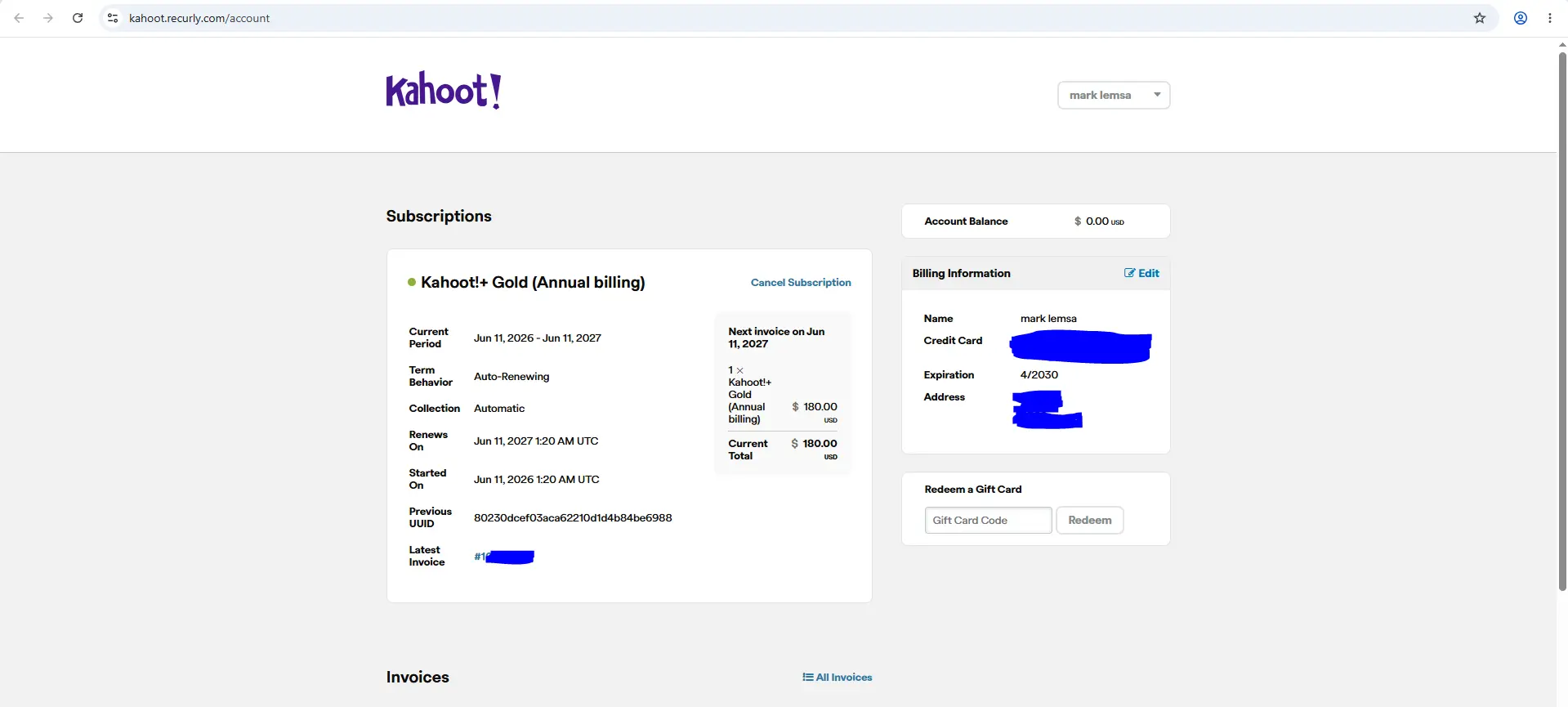
Task: Click the Automatic collection value
Action: [x=499, y=408]
